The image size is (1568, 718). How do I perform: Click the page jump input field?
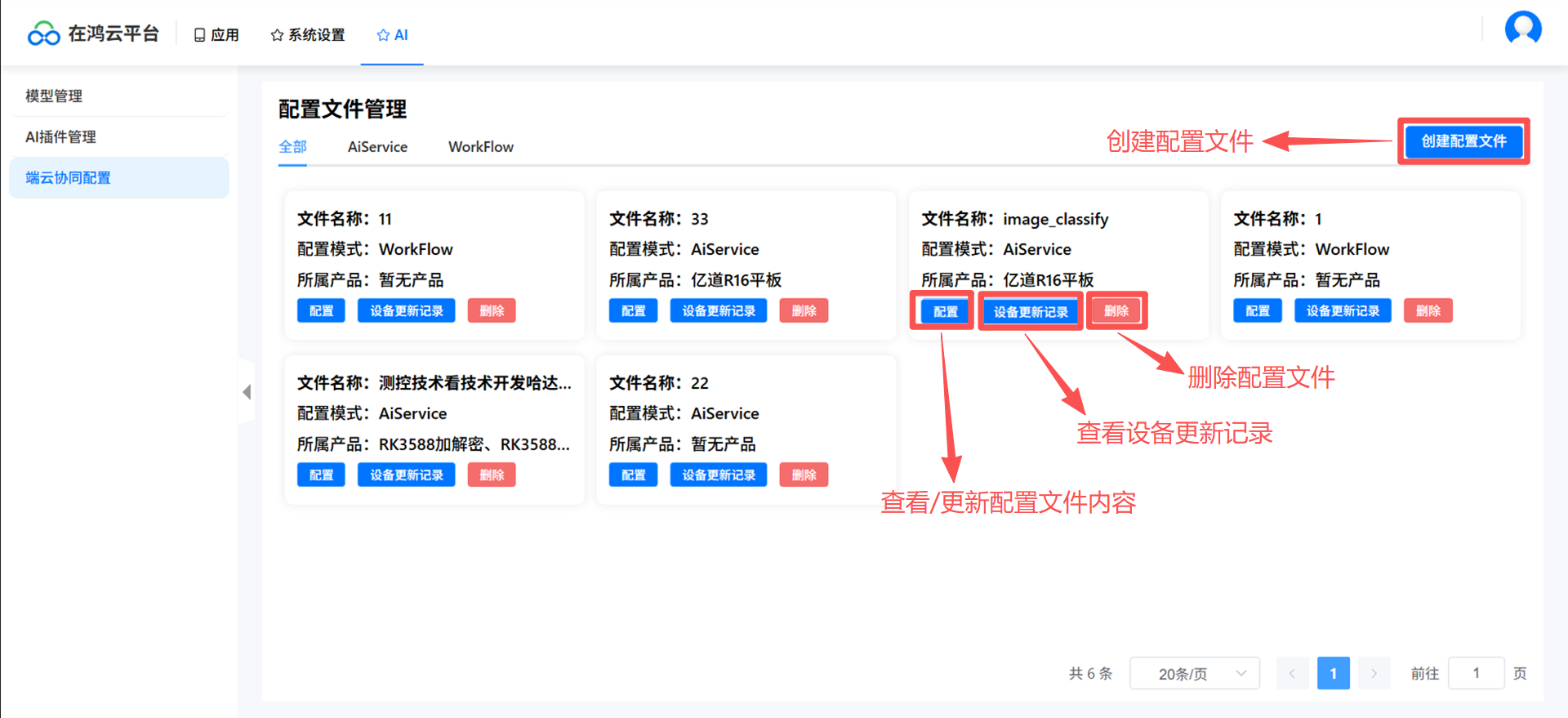[1476, 674]
